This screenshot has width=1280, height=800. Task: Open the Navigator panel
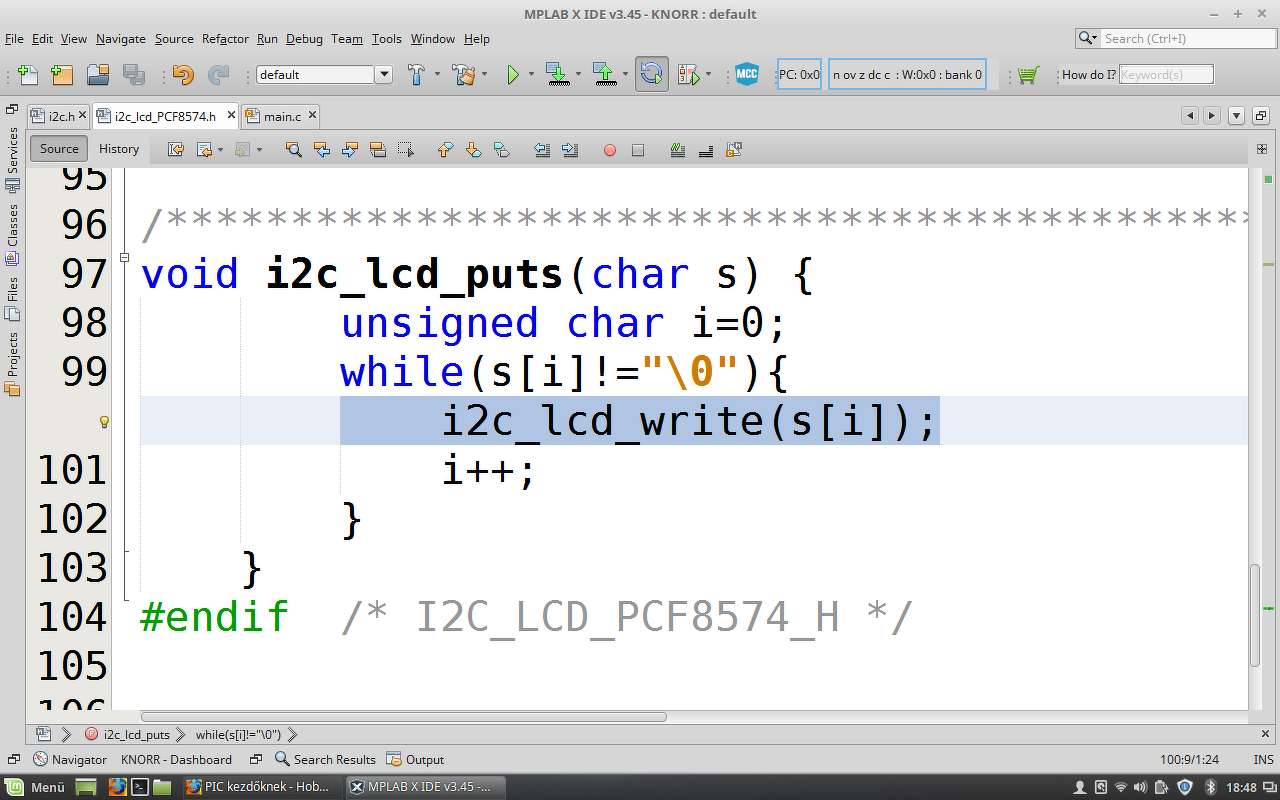70,759
